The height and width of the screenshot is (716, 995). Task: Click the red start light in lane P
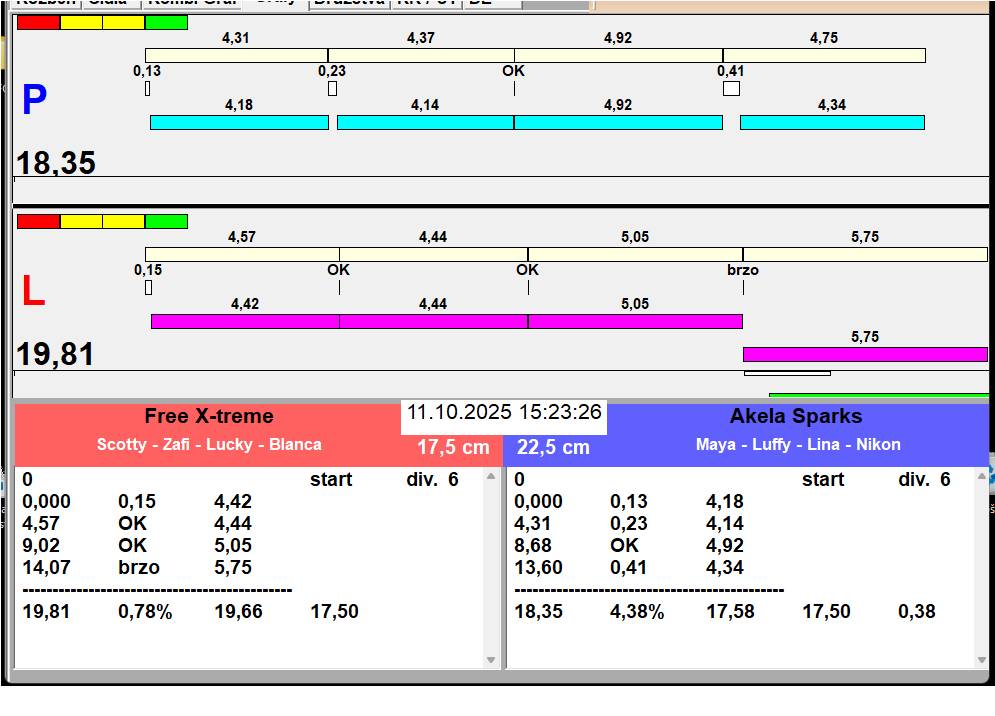[x=38, y=22]
